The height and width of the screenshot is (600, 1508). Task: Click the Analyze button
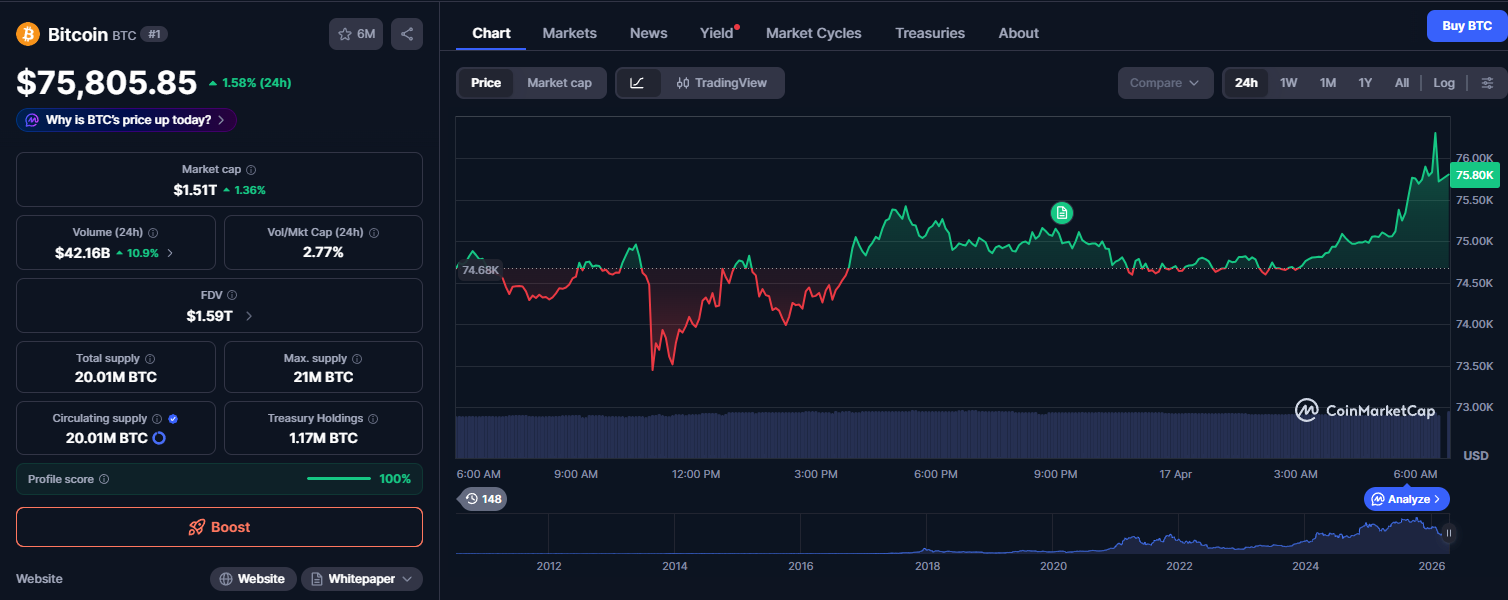[1406, 498]
